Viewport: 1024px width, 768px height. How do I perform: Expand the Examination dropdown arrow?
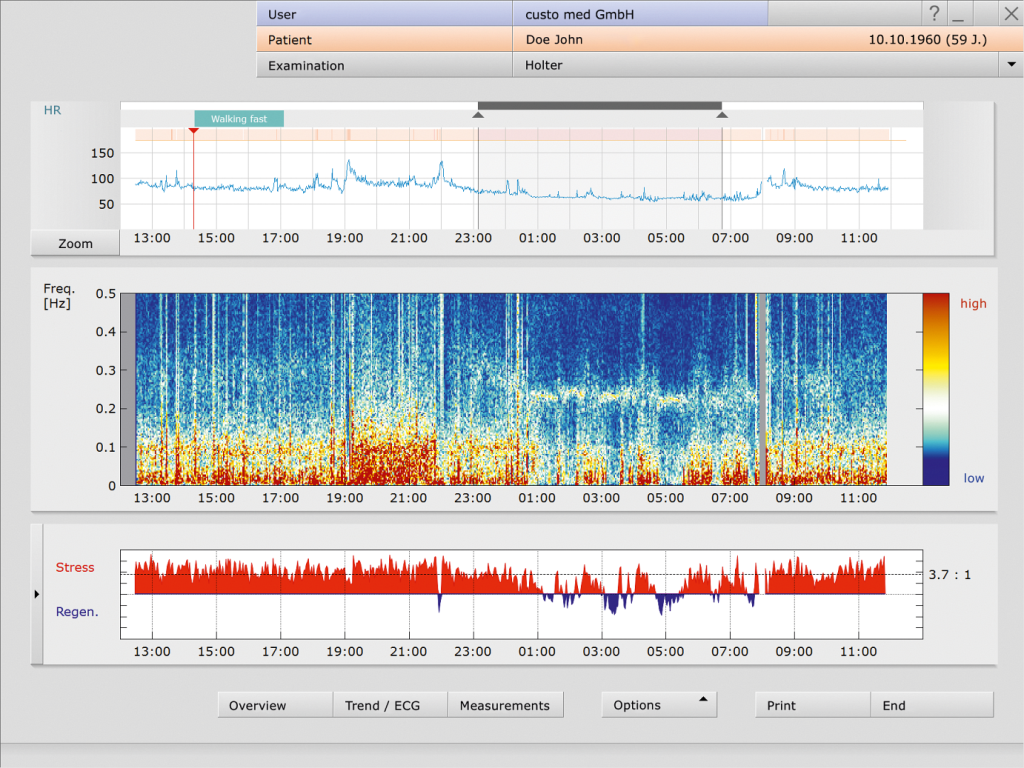[x=1009, y=65]
